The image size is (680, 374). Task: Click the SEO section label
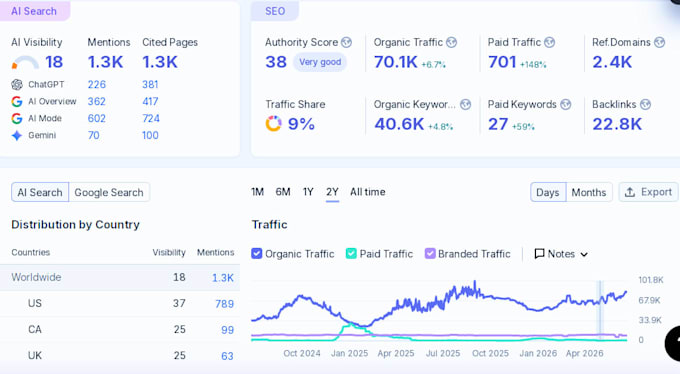point(275,11)
